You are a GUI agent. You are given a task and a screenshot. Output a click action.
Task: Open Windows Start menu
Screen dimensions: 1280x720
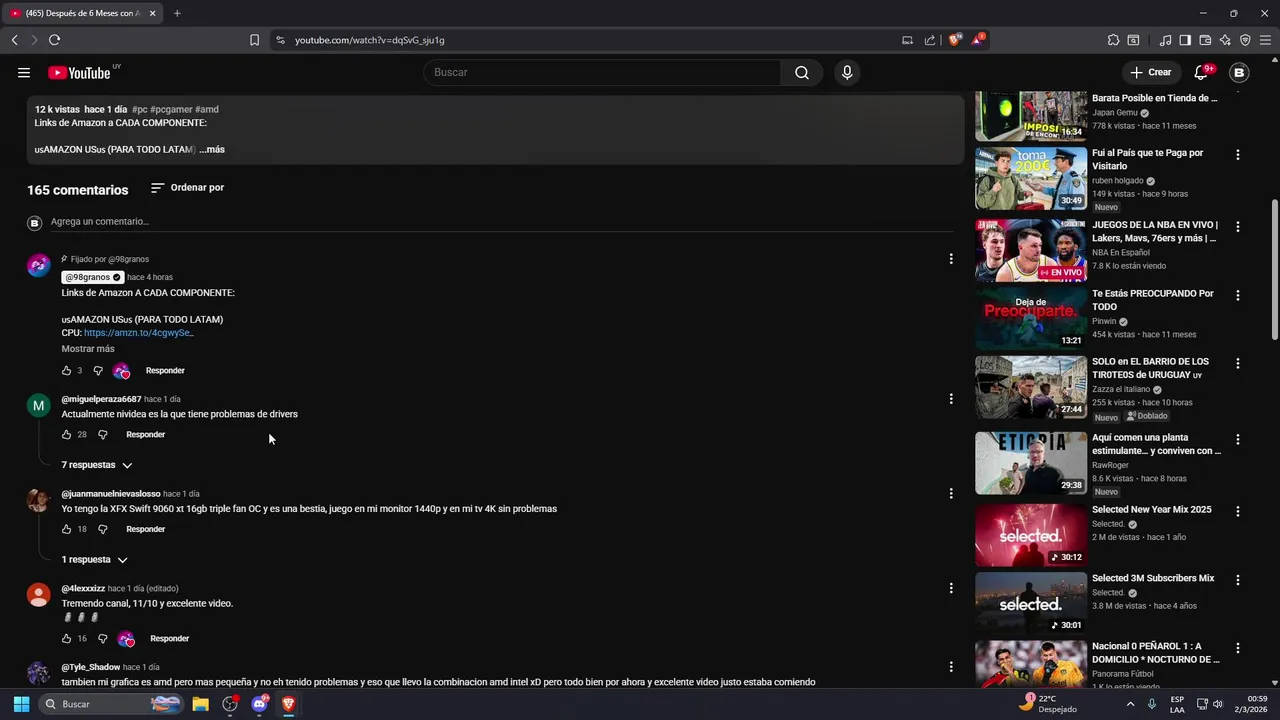(x=21, y=704)
